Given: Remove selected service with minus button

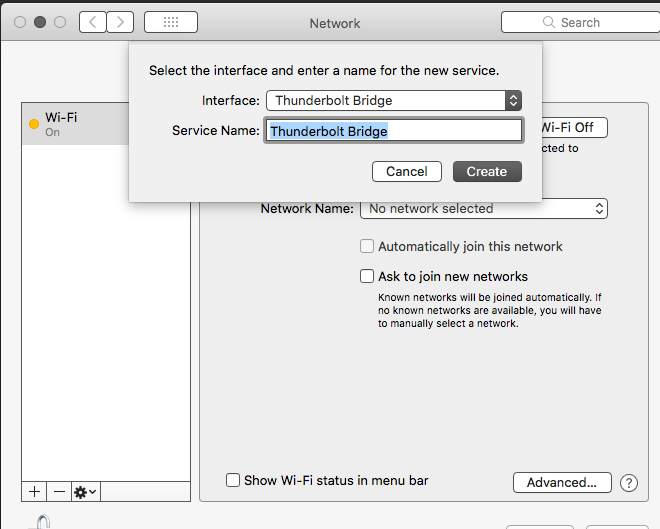Looking at the screenshot, I should [x=59, y=492].
